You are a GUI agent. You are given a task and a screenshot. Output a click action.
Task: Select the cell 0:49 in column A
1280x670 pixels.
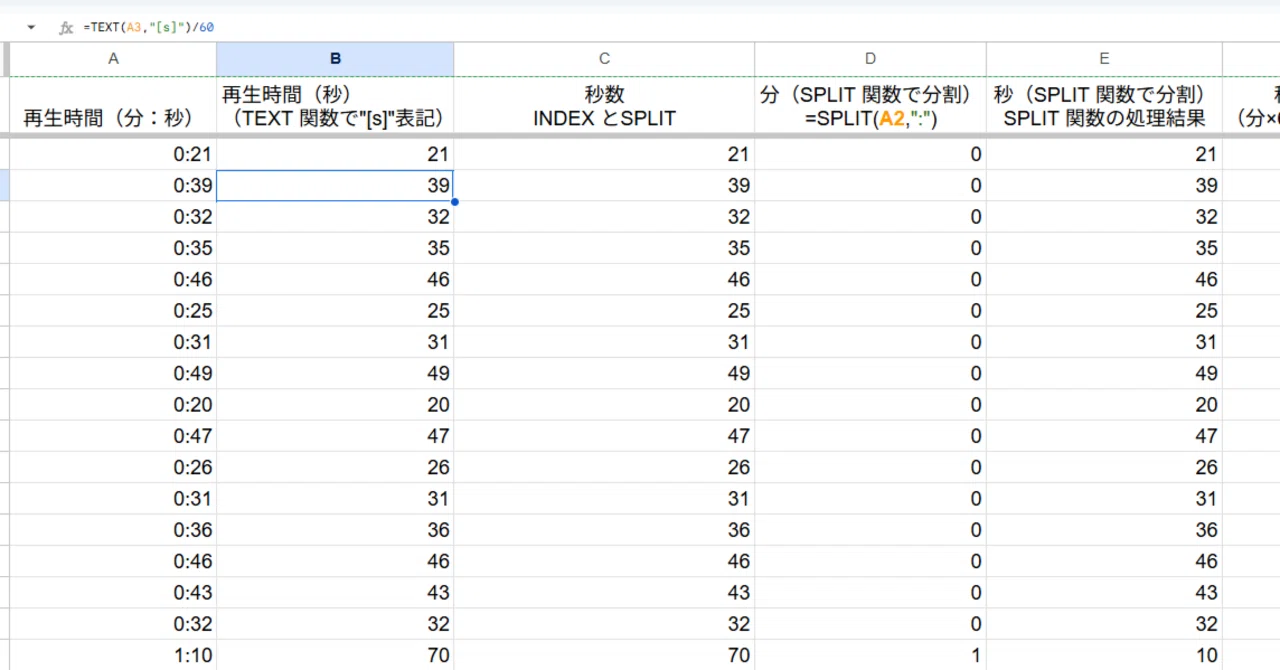[x=113, y=373]
